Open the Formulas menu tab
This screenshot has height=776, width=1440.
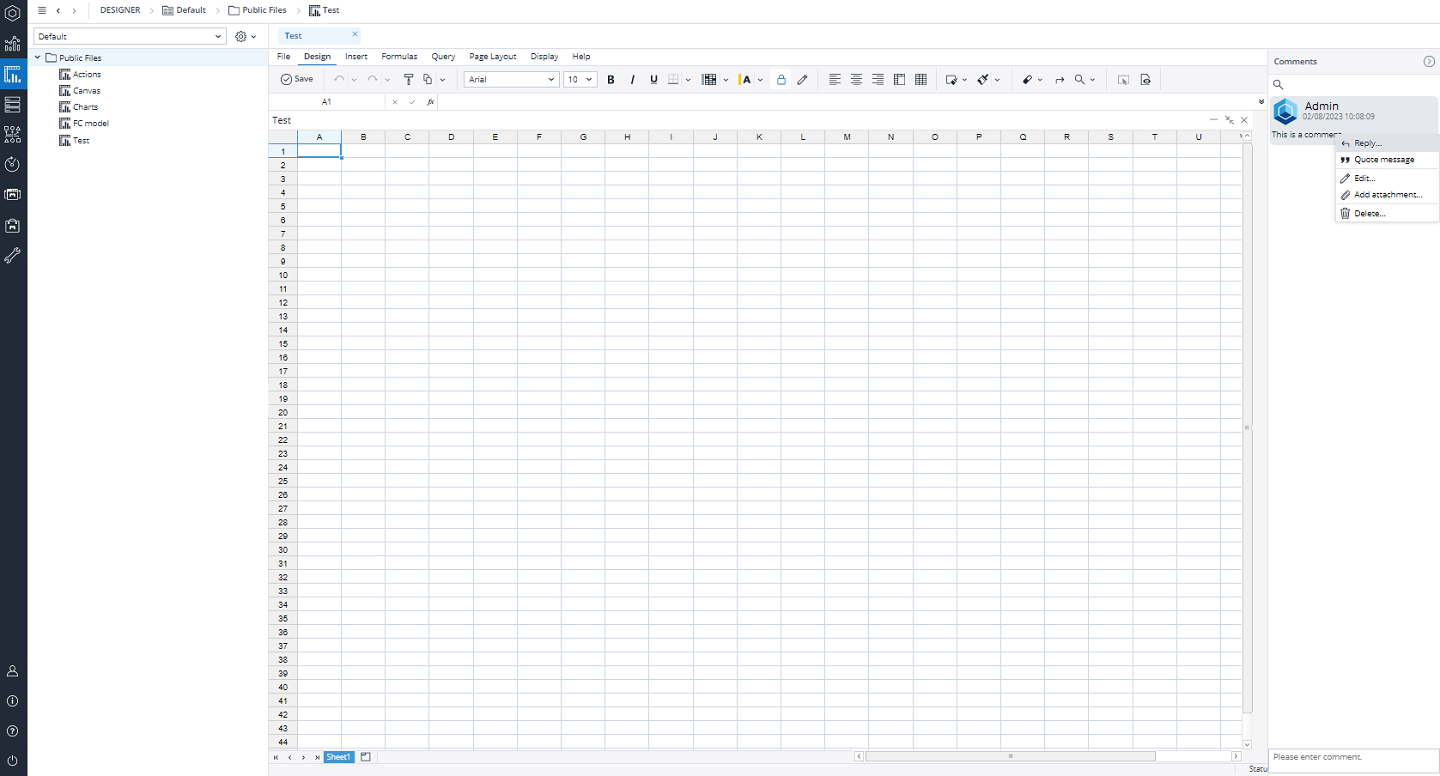click(399, 57)
